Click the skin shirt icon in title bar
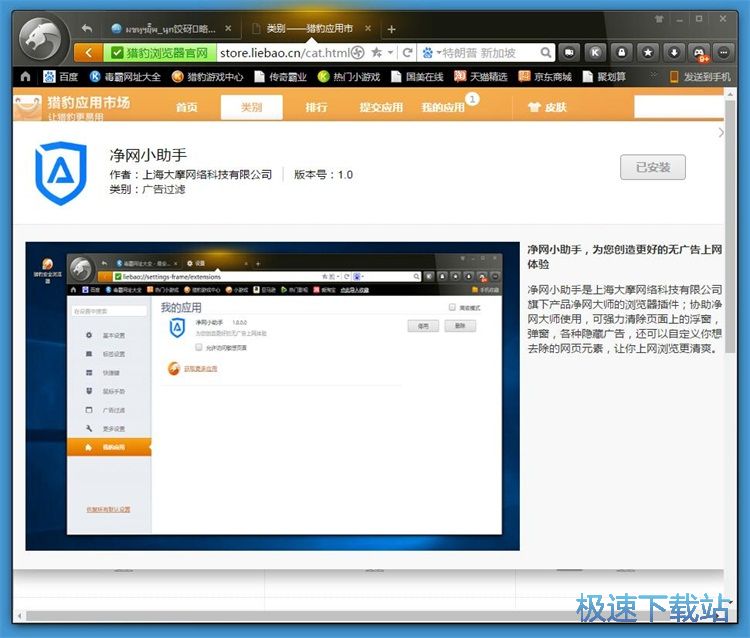The height and width of the screenshot is (638, 750). pyautogui.click(x=659, y=19)
